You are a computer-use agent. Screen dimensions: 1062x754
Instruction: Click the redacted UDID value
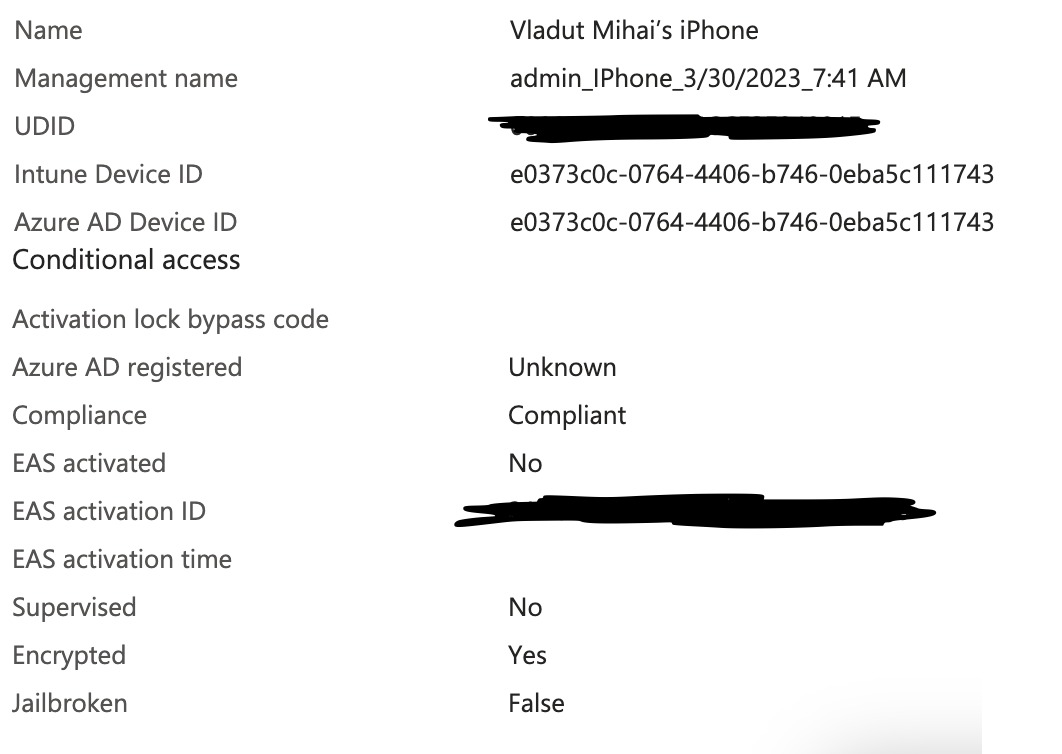tap(684, 127)
